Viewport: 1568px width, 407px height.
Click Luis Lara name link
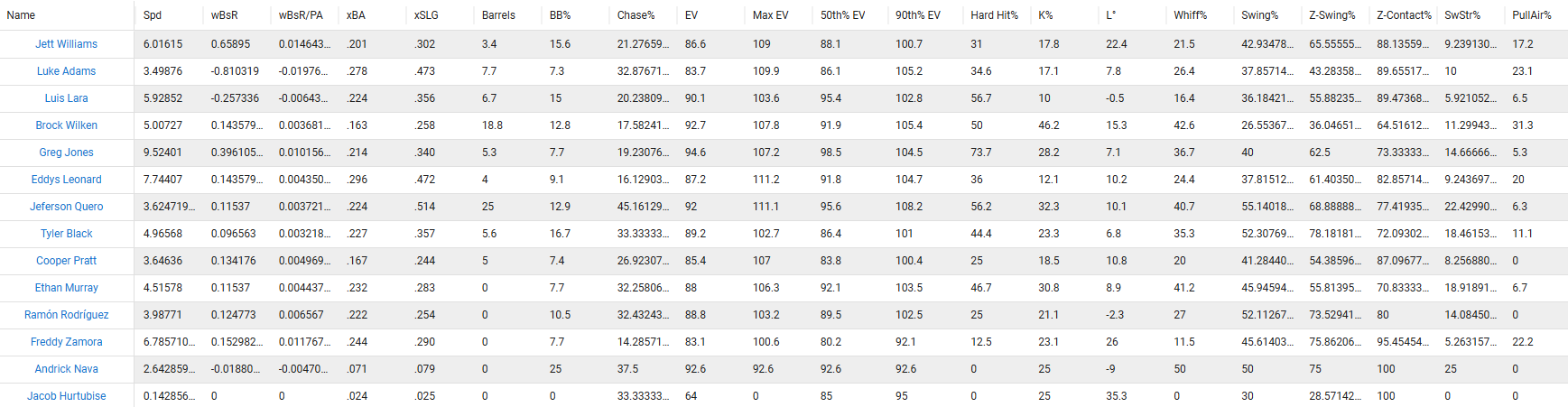click(x=66, y=98)
